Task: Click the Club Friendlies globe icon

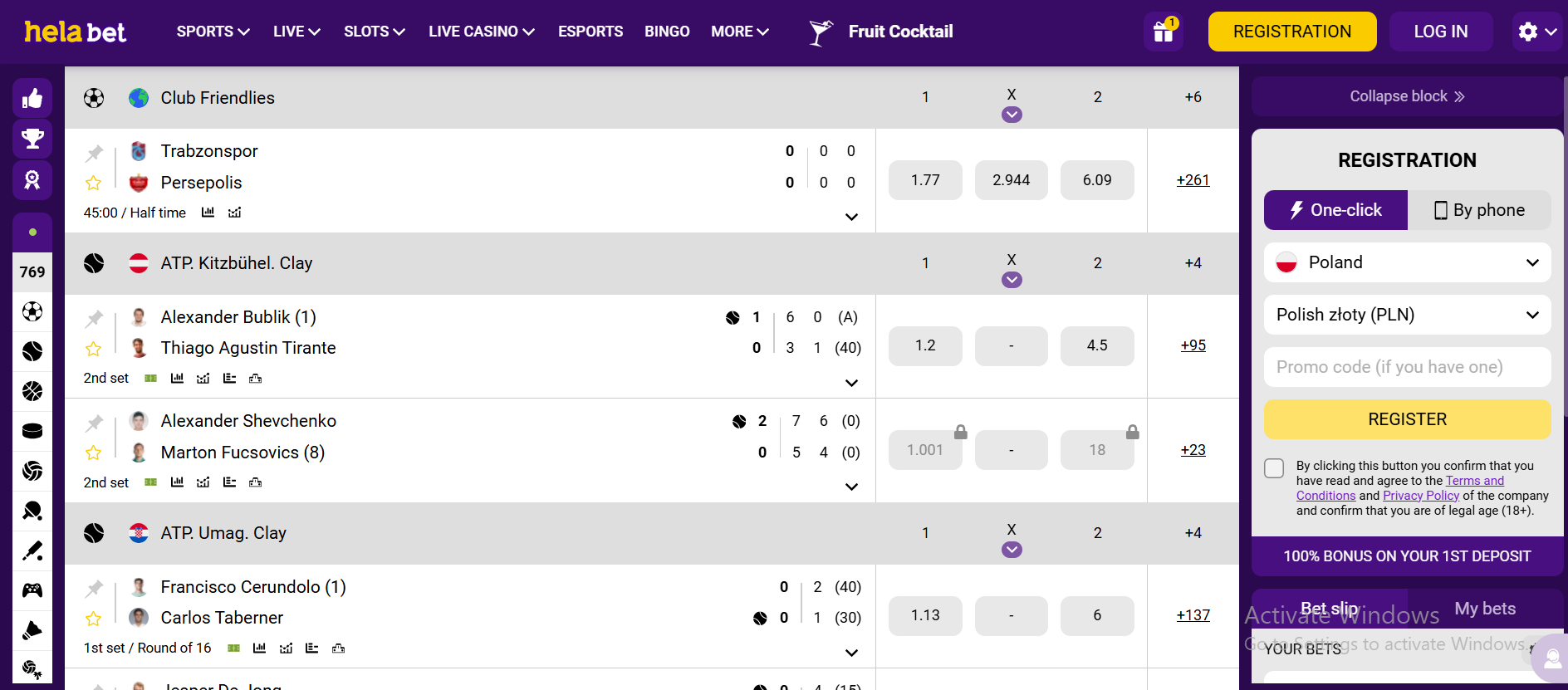Action: [139, 98]
